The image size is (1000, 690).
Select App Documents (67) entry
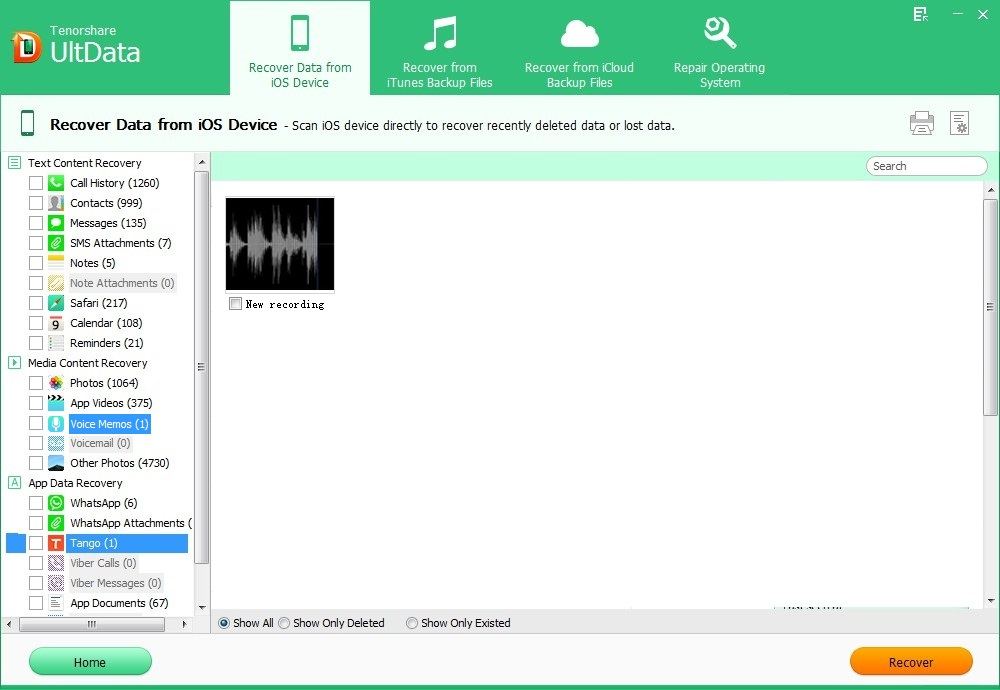click(119, 603)
